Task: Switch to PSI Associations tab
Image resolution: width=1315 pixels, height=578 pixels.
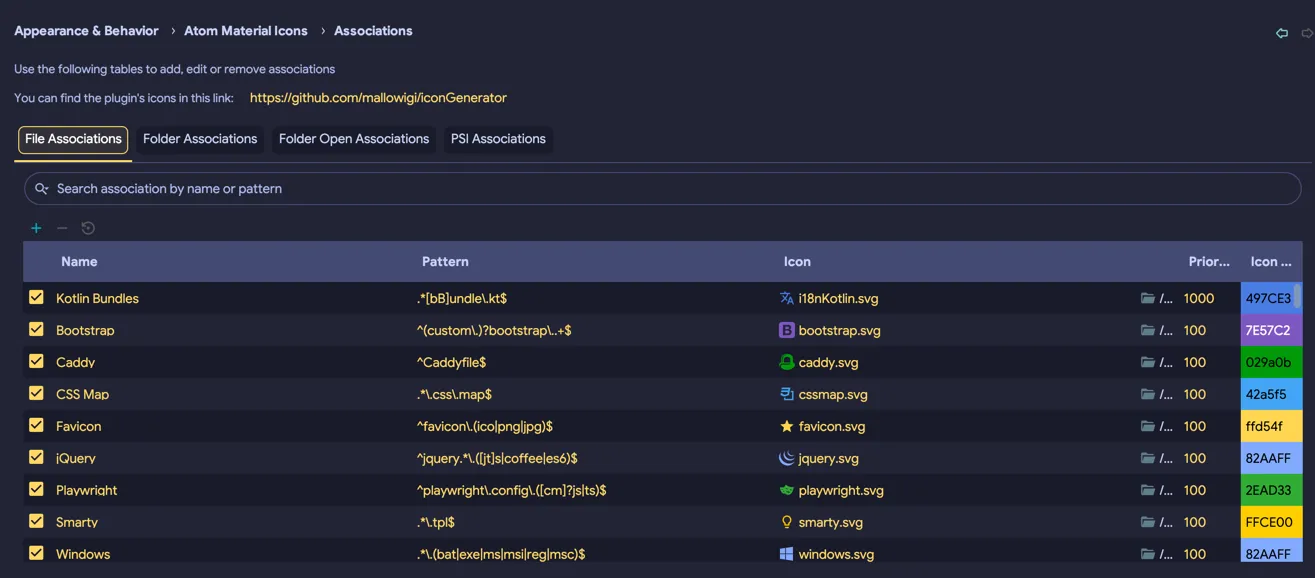Action: [498, 139]
